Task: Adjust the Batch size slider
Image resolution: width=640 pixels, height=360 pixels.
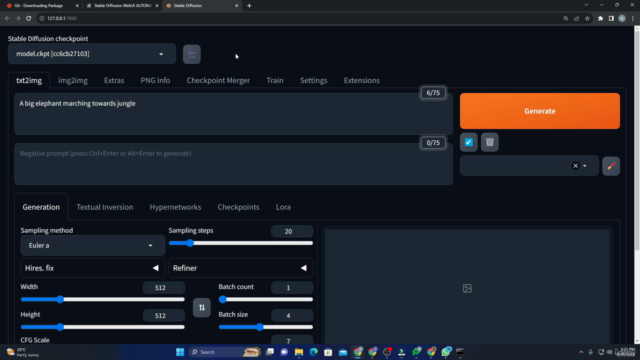Action: click(x=266, y=327)
